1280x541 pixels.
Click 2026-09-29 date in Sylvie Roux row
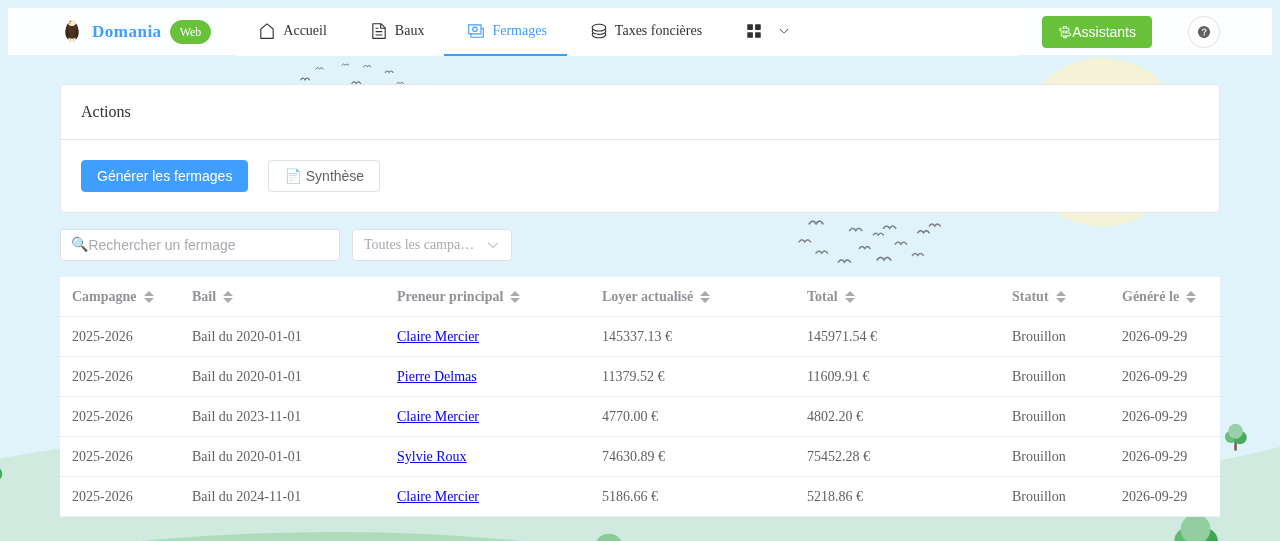coord(1154,457)
